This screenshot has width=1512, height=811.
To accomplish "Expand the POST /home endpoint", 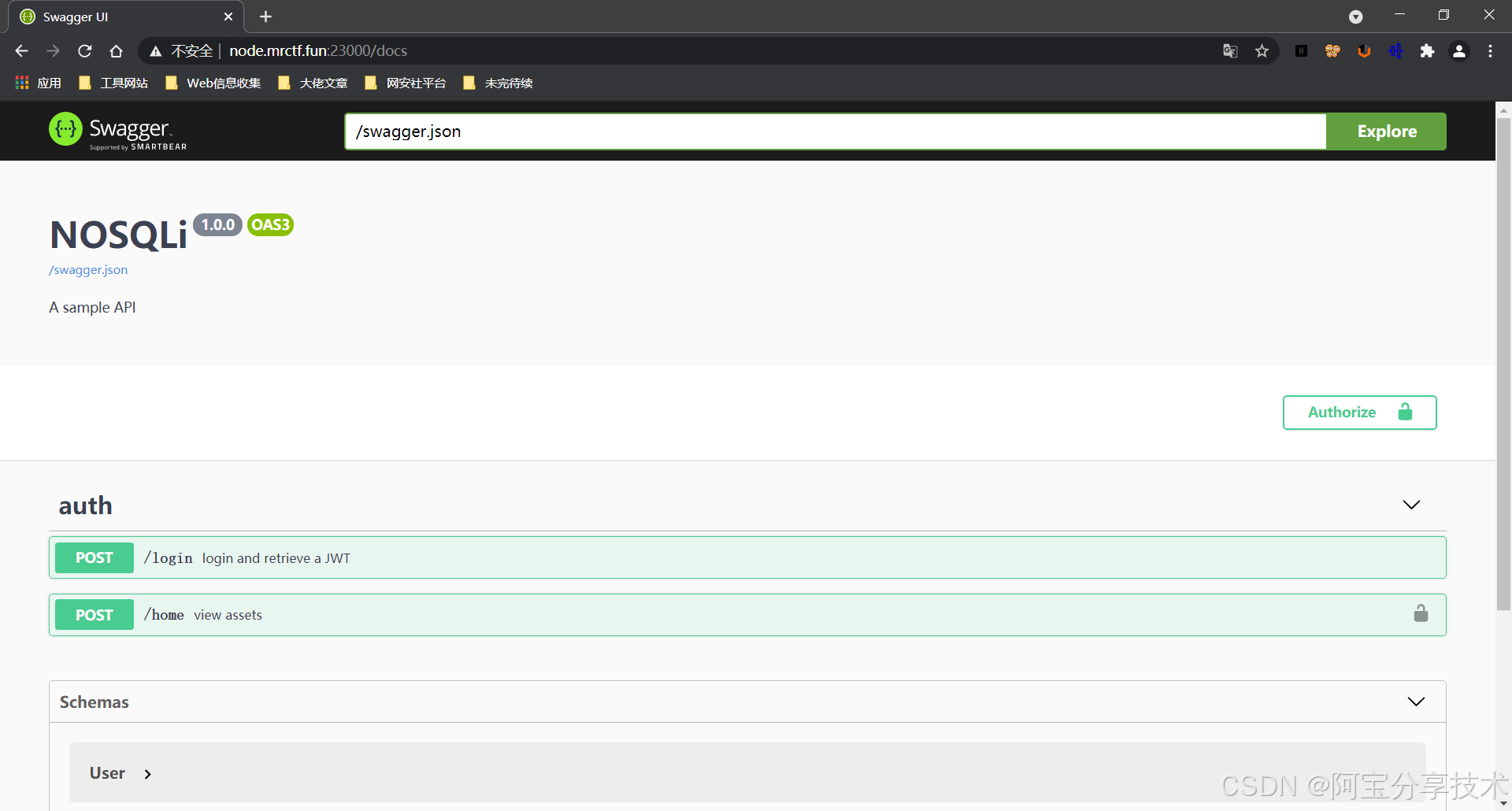I will tap(747, 615).
